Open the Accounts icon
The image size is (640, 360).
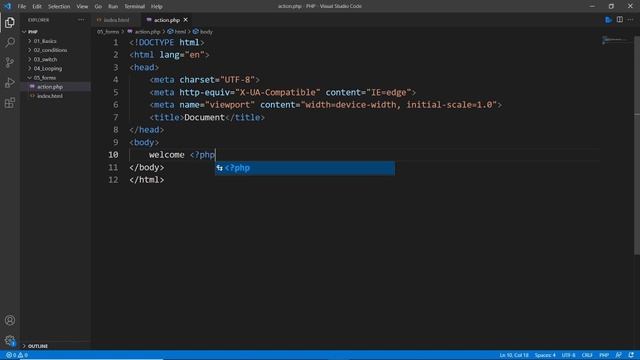coord(10,320)
